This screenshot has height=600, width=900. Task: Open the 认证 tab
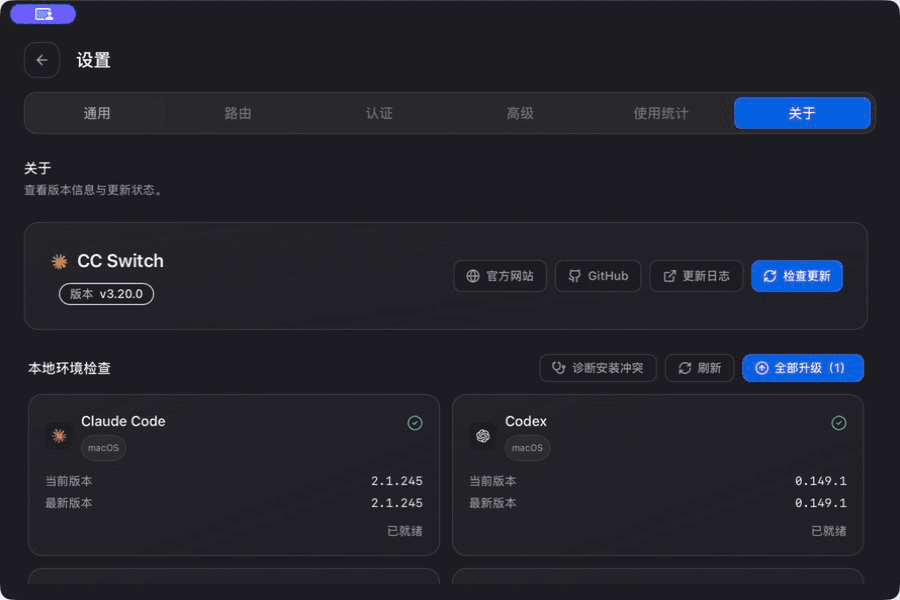(379, 113)
